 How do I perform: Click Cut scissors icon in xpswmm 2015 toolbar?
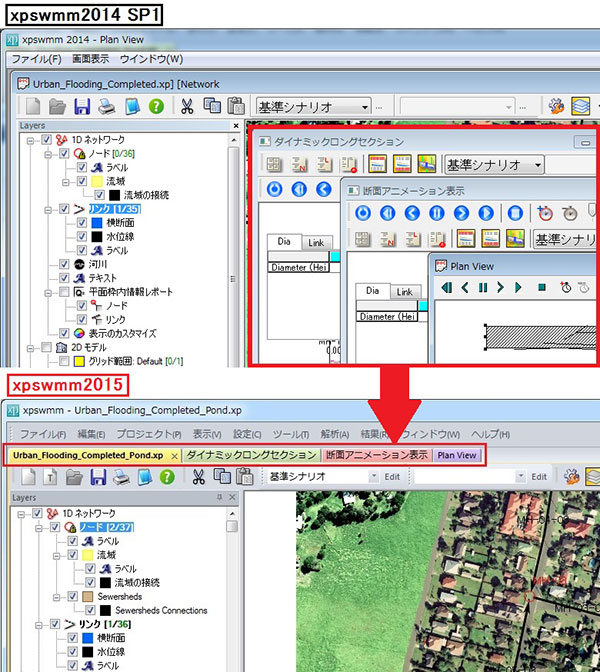coord(198,477)
